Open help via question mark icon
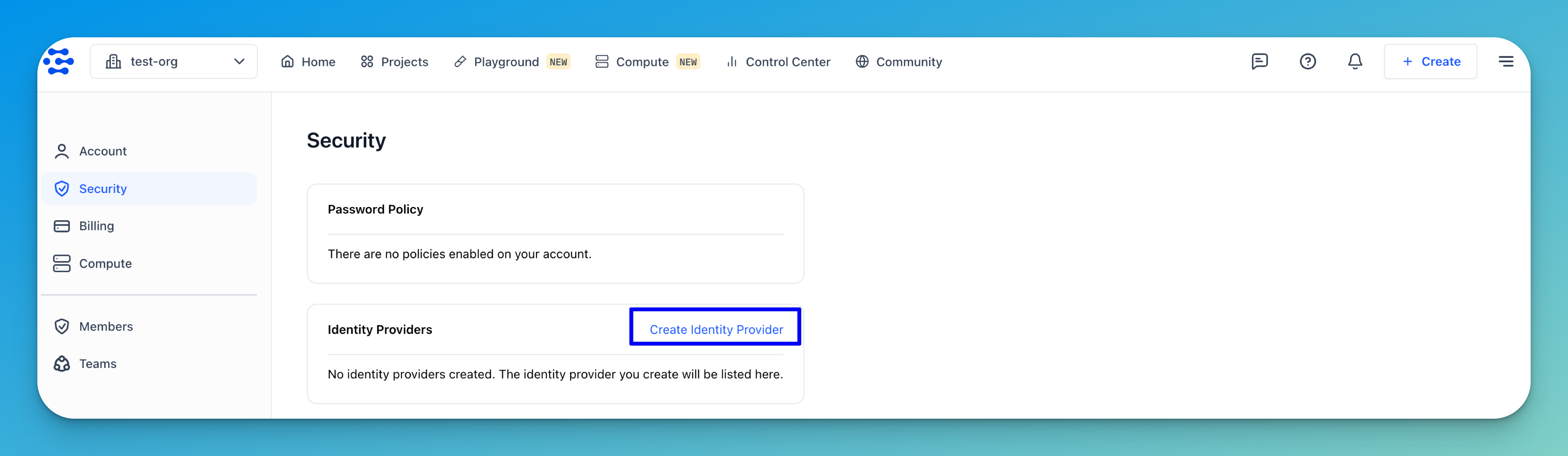This screenshot has width=1568, height=456. [x=1307, y=62]
